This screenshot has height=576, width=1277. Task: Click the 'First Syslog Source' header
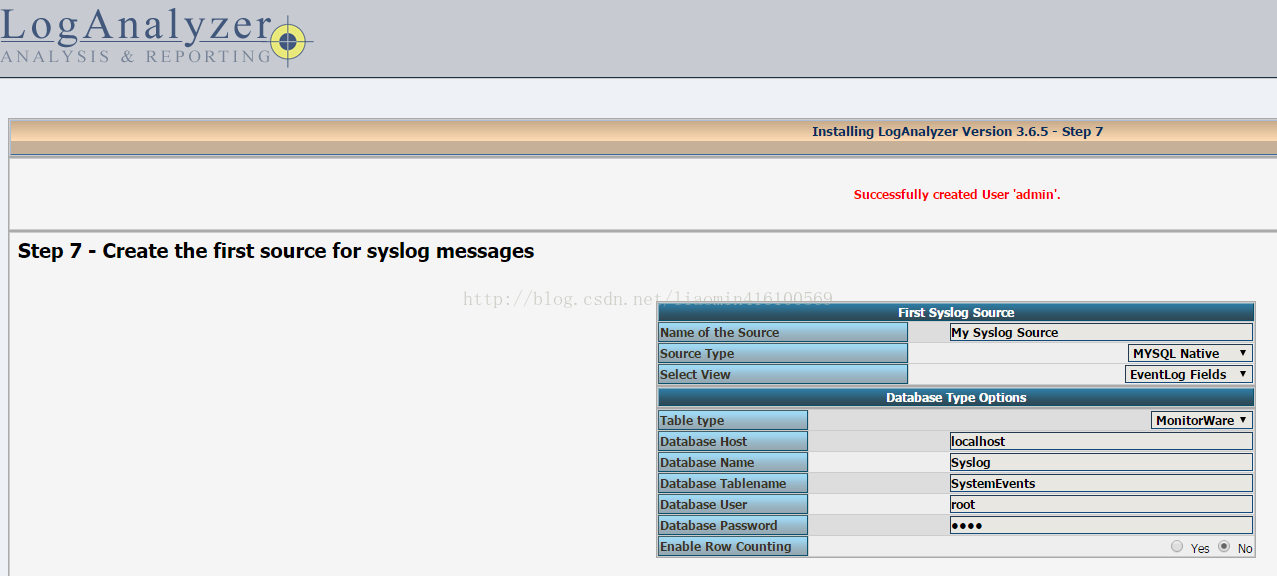click(x=956, y=312)
